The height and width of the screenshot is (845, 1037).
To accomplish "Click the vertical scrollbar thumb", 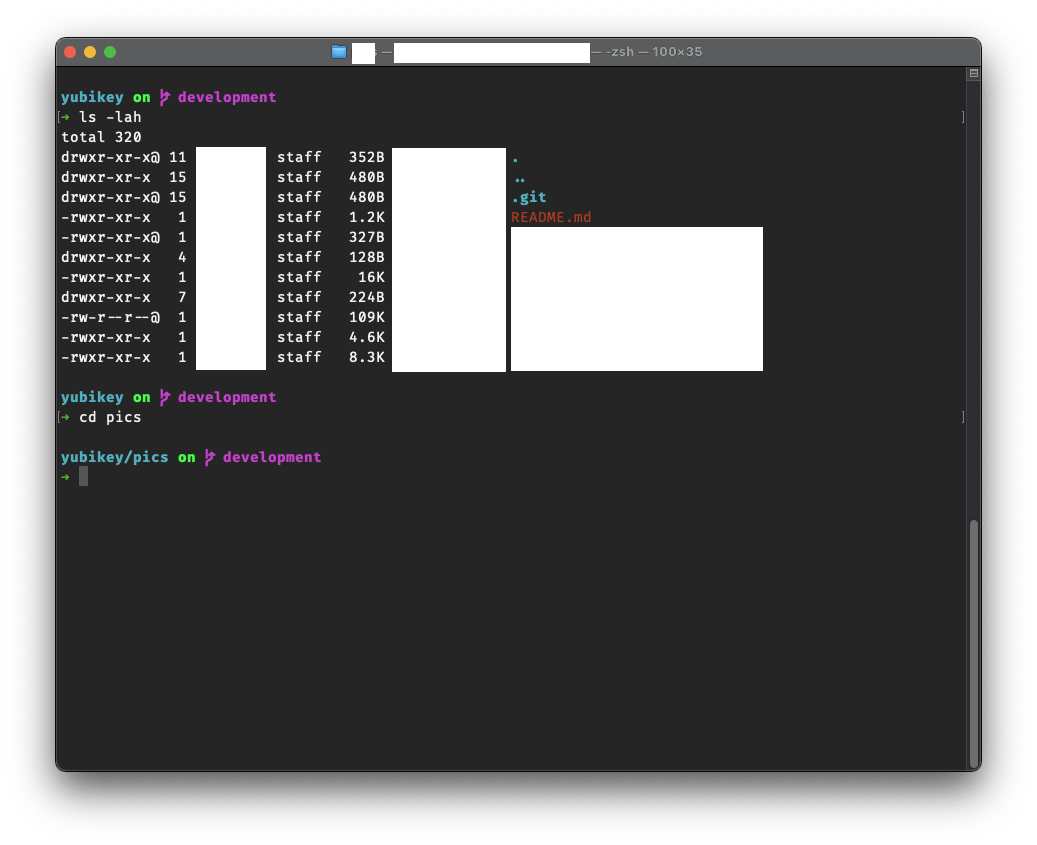I will point(973,640).
